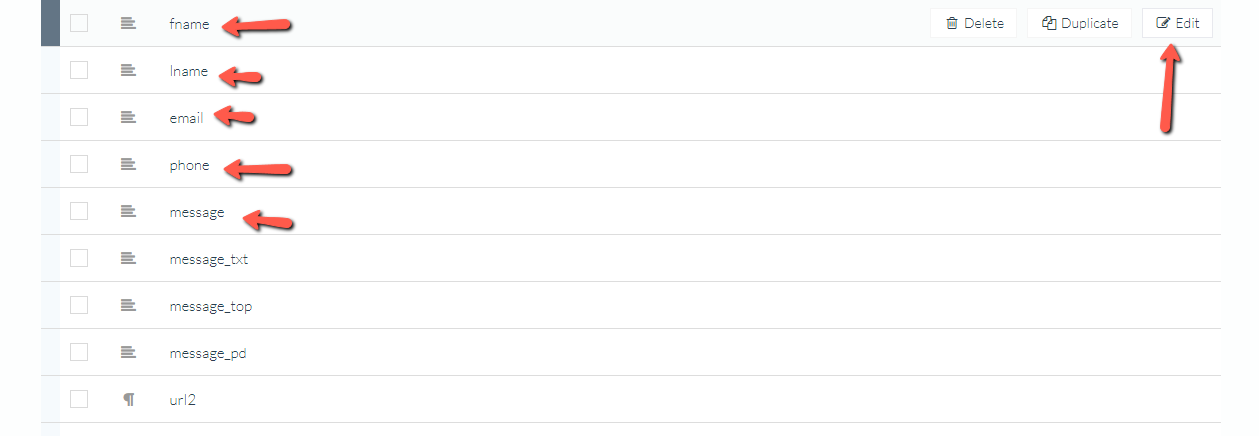Click the text field icon beside phone
1259x436 pixels.
[x=128, y=164]
